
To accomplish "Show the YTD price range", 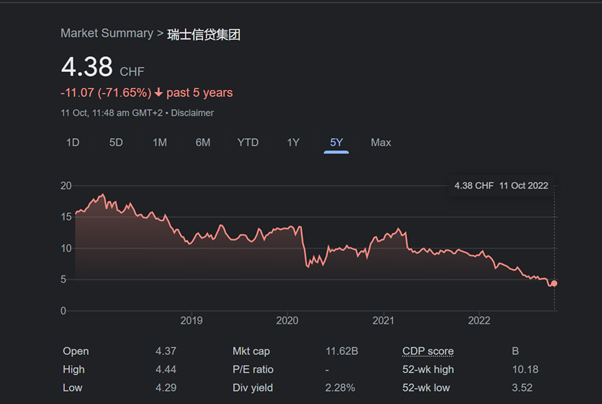I will coord(248,142).
